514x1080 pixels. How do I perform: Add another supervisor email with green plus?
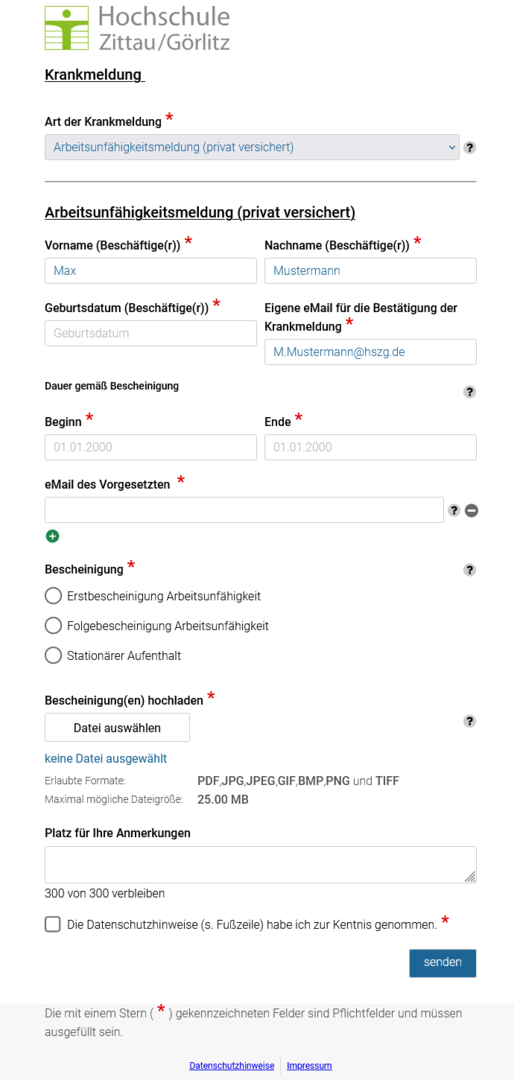point(52,536)
